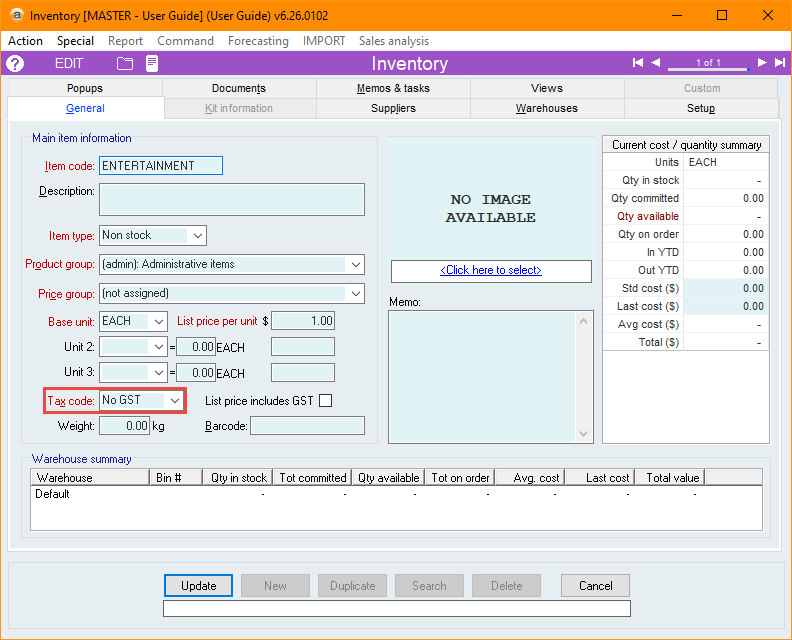Open the Unit 2 dropdown
This screenshot has width=792, height=640.
[159, 347]
